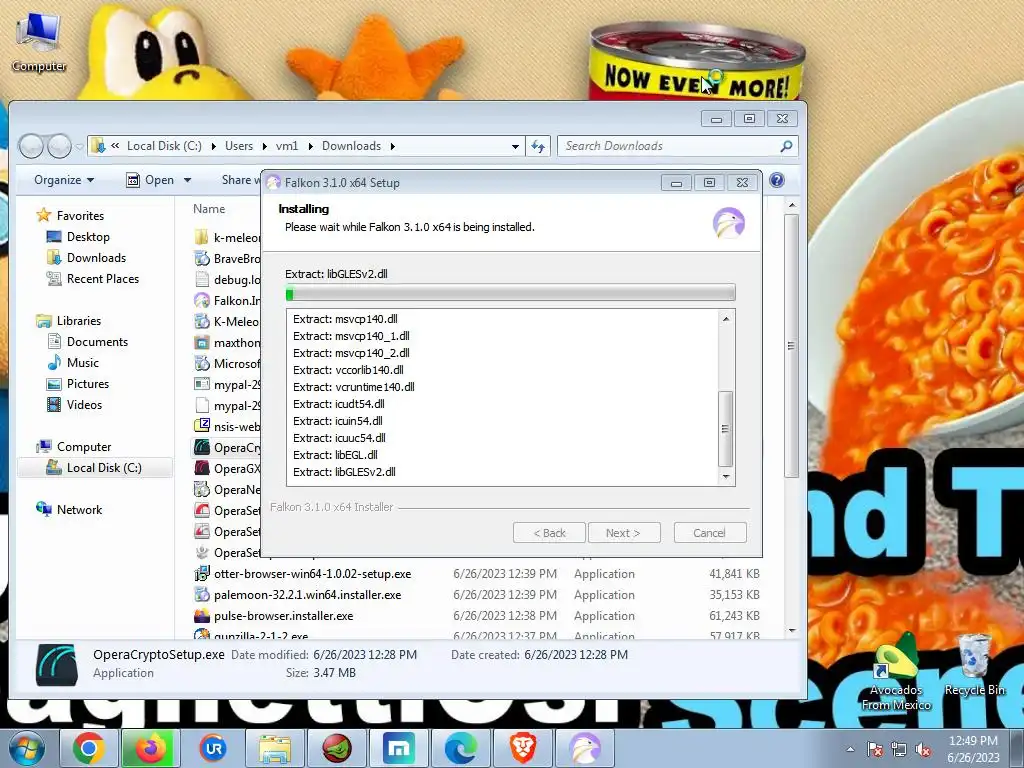
Task: Select Desktop under Favorites
Action: (x=88, y=237)
